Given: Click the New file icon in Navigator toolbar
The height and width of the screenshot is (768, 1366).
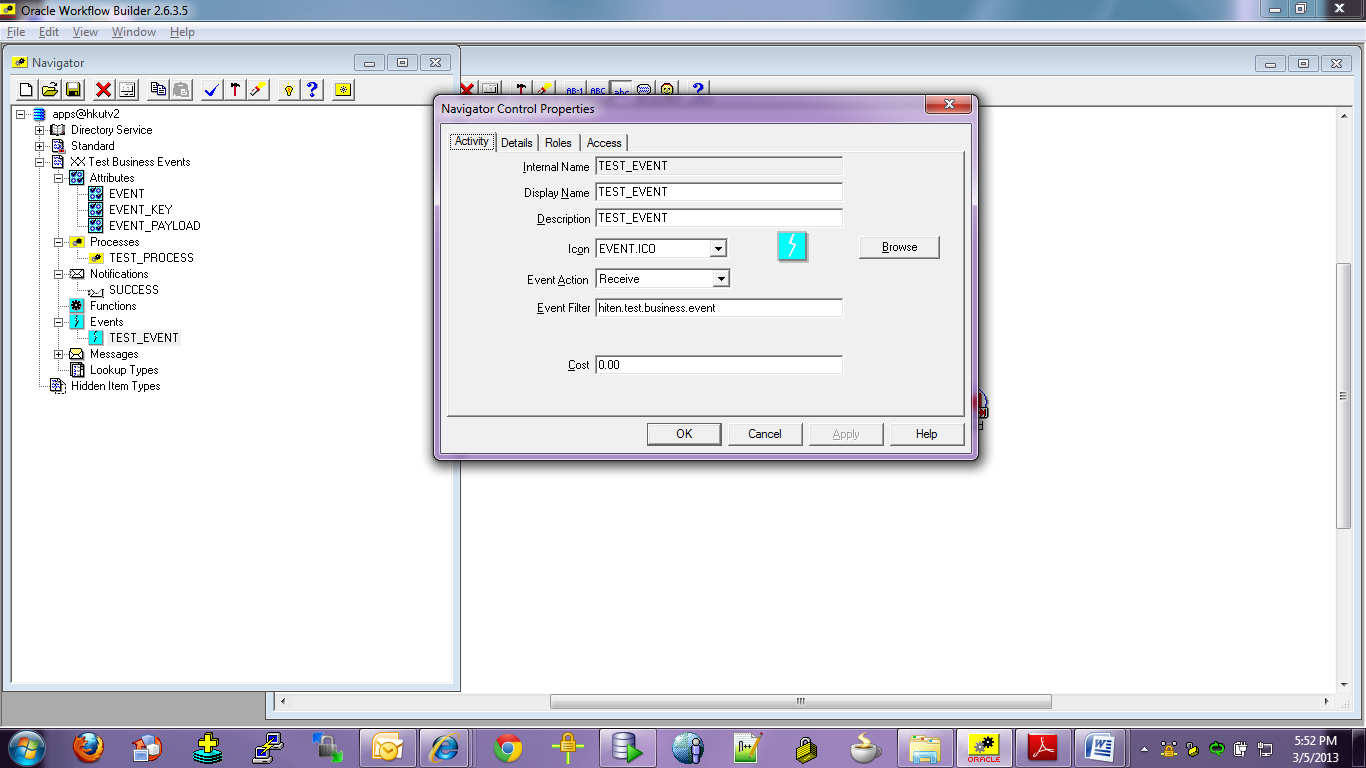Looking at the screenshot, I should click(27, 90).
